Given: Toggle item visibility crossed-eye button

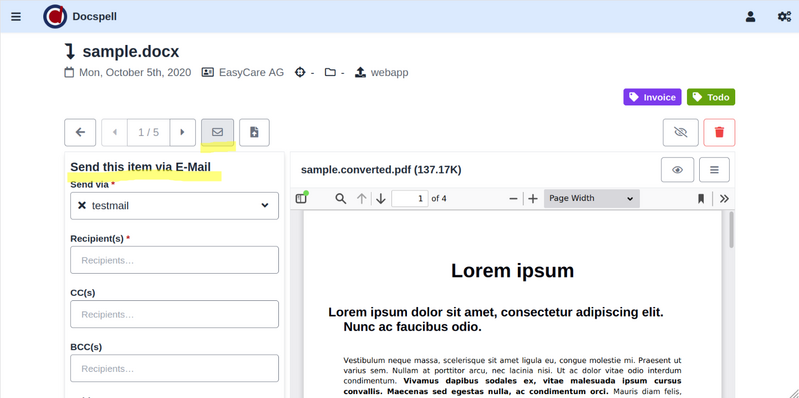Looking at the screenshot, I should pos(680,132).
